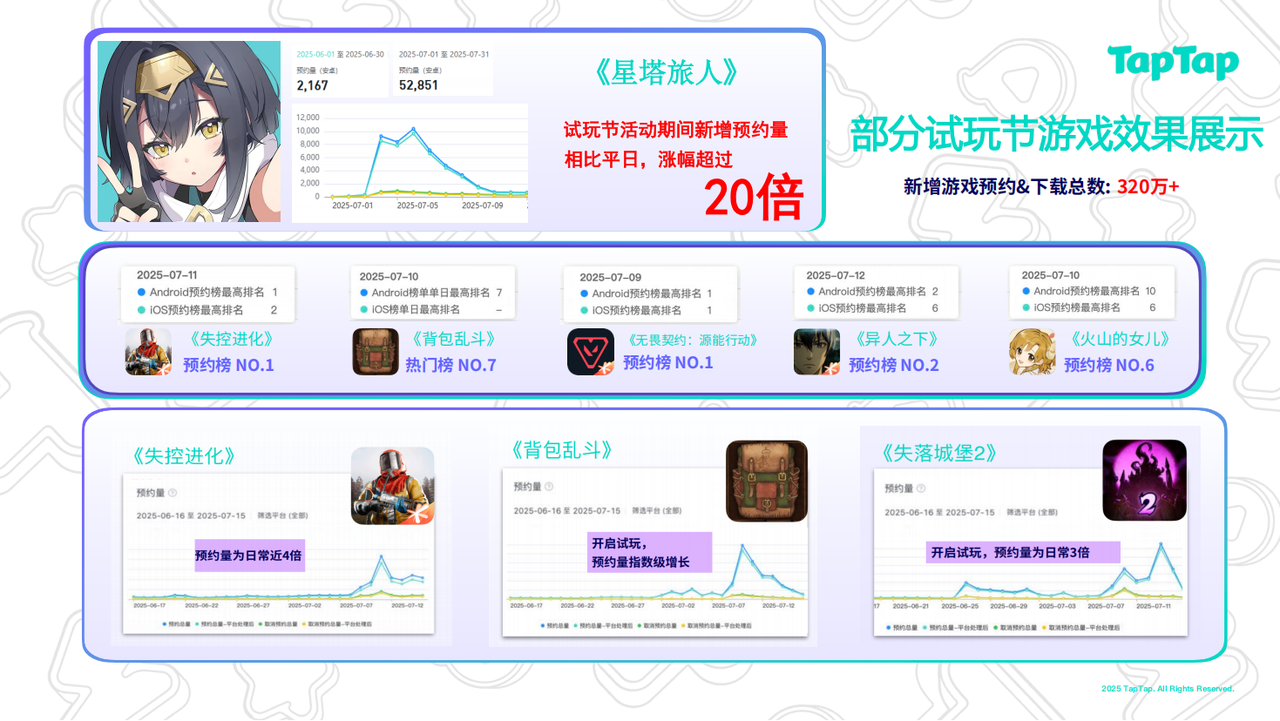Click the 52,851 reservation value
The width and height of the screenshot is (1280, 721).
click(x=418, y=85)
